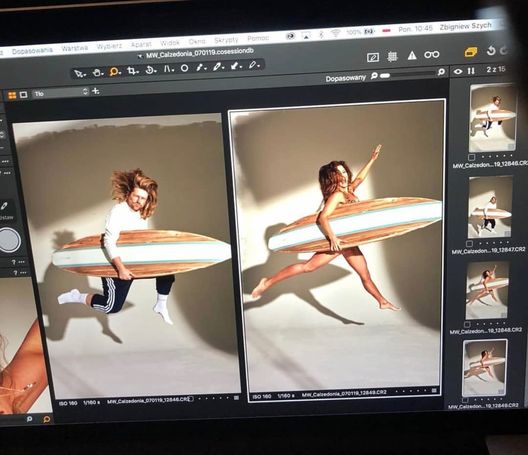Select the Rotation straighten tool
The width and height of the screenshot is (528, 455).
[x=150, y=70]
